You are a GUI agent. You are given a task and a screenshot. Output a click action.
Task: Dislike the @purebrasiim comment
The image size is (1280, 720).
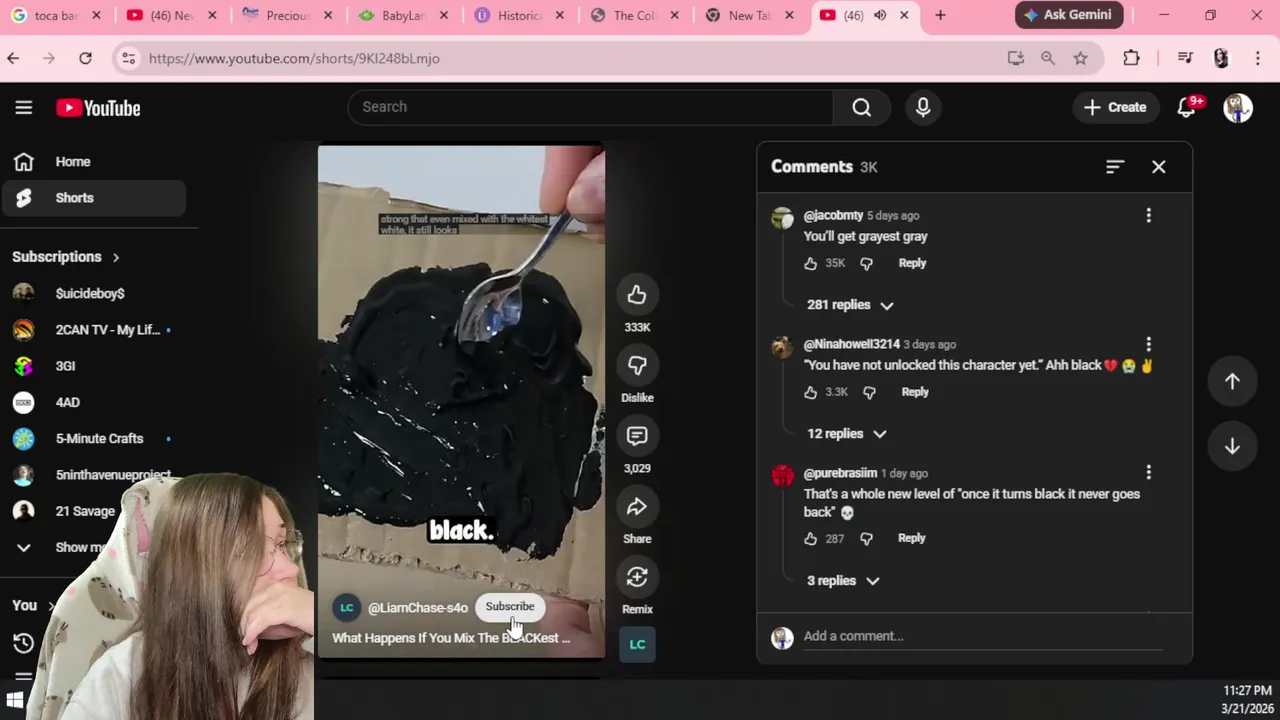[x=866, y=538]
